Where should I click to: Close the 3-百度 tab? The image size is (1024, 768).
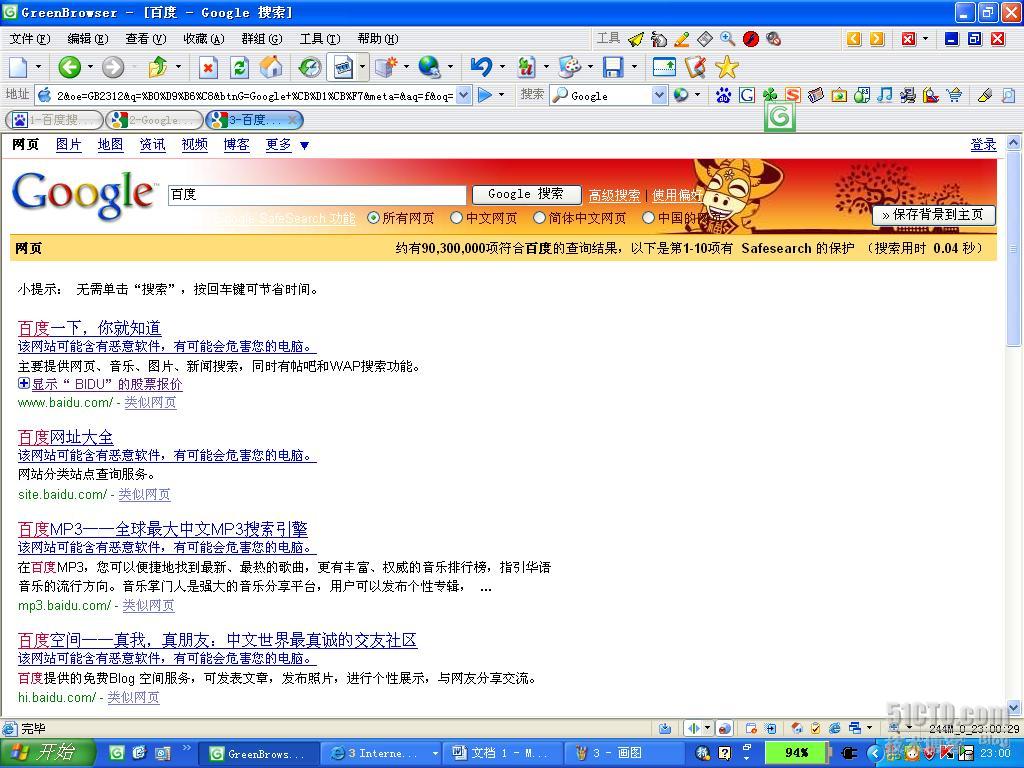[293, 120]
